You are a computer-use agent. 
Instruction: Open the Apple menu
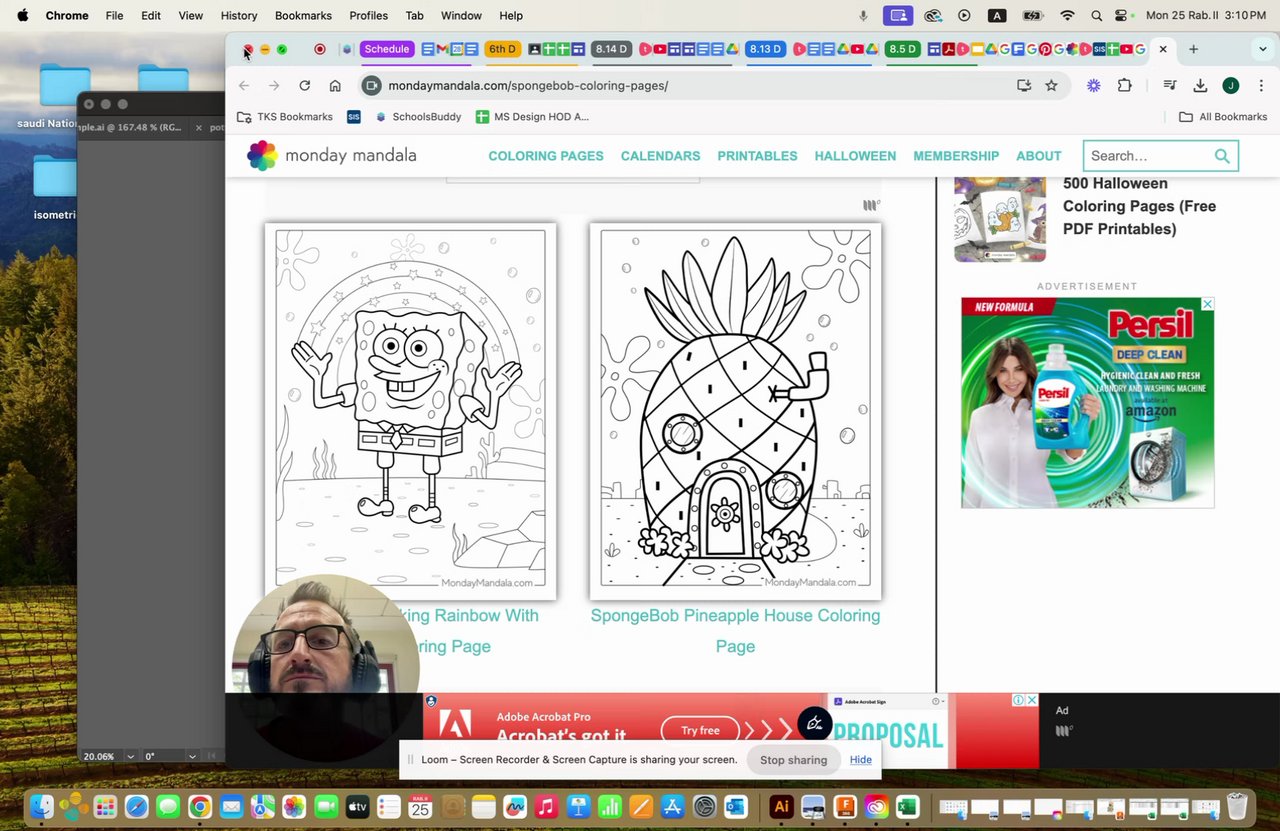[22, 16]
